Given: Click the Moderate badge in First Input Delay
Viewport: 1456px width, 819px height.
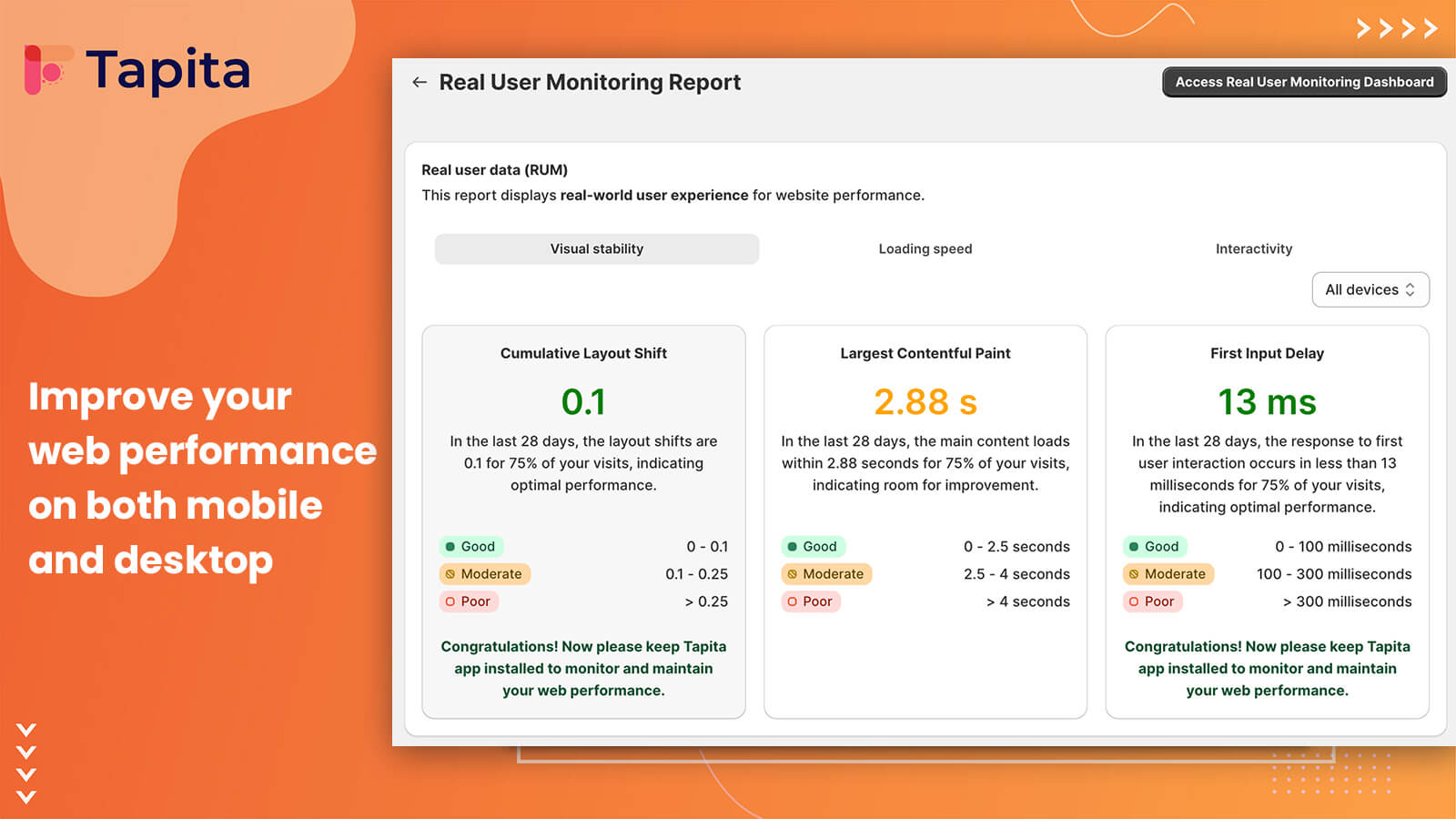Looking at the screenshot, I should 1168,573.
